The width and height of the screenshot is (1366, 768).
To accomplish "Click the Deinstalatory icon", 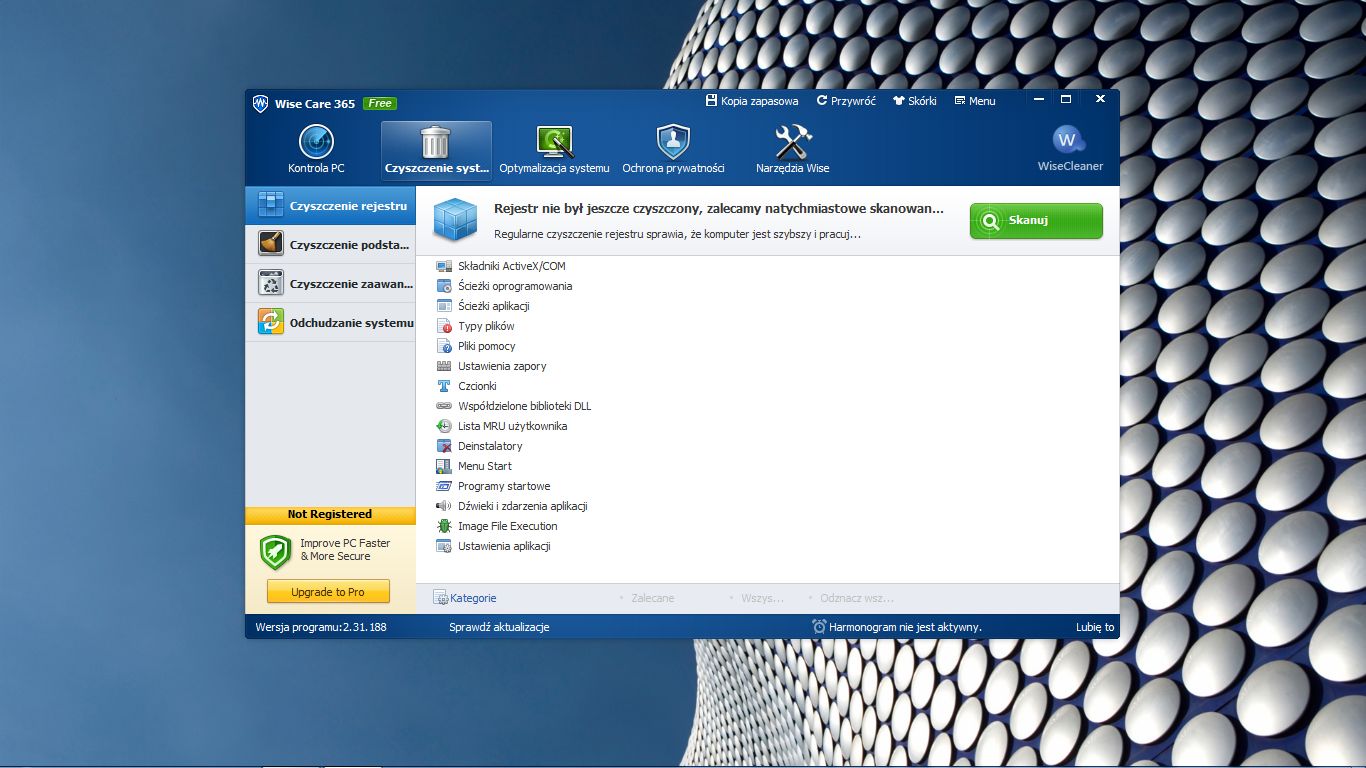I will click(444, 446).
